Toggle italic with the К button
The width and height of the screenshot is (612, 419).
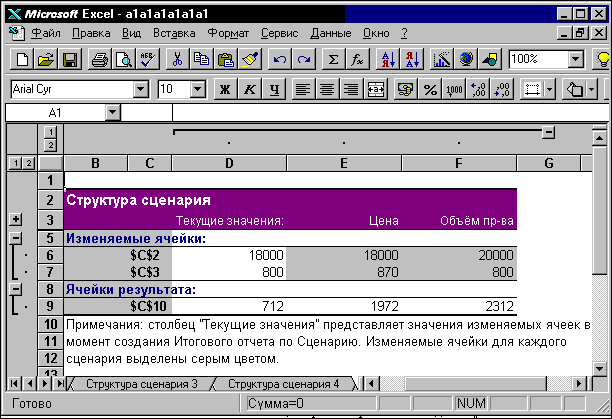pyautogui.click(x=249, y=90)
